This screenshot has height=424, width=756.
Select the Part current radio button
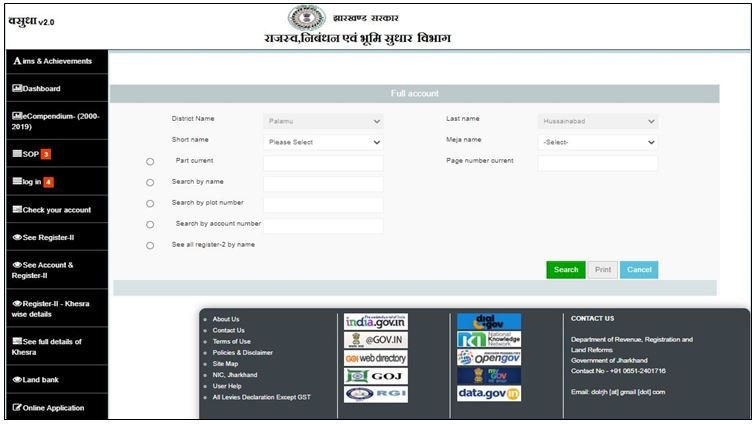click(x=150, y=161)
